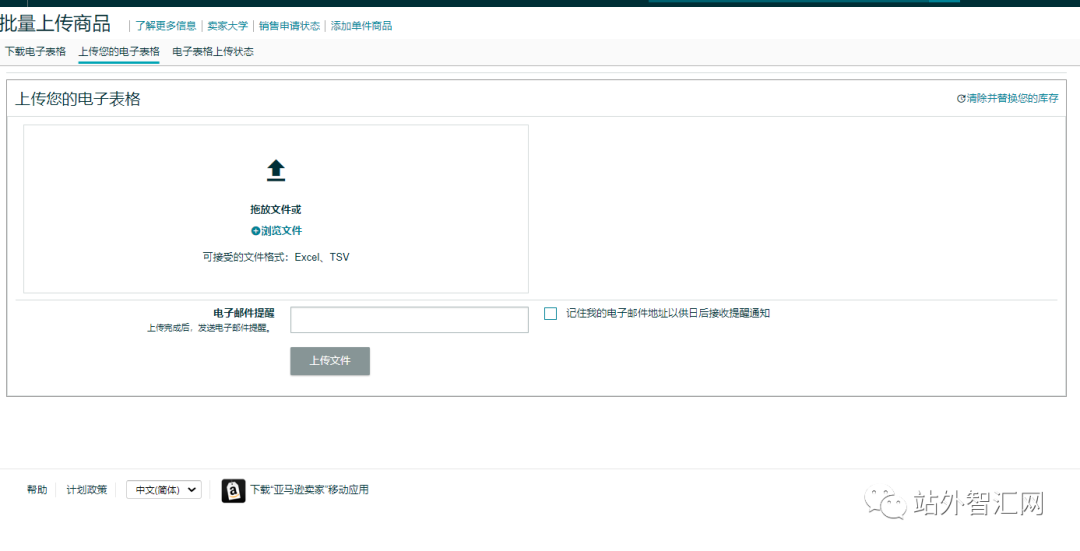This screenshot has height=551, width=1080.
Task: Select the 上传您的电子表格 tab
Action: (118, 52)
